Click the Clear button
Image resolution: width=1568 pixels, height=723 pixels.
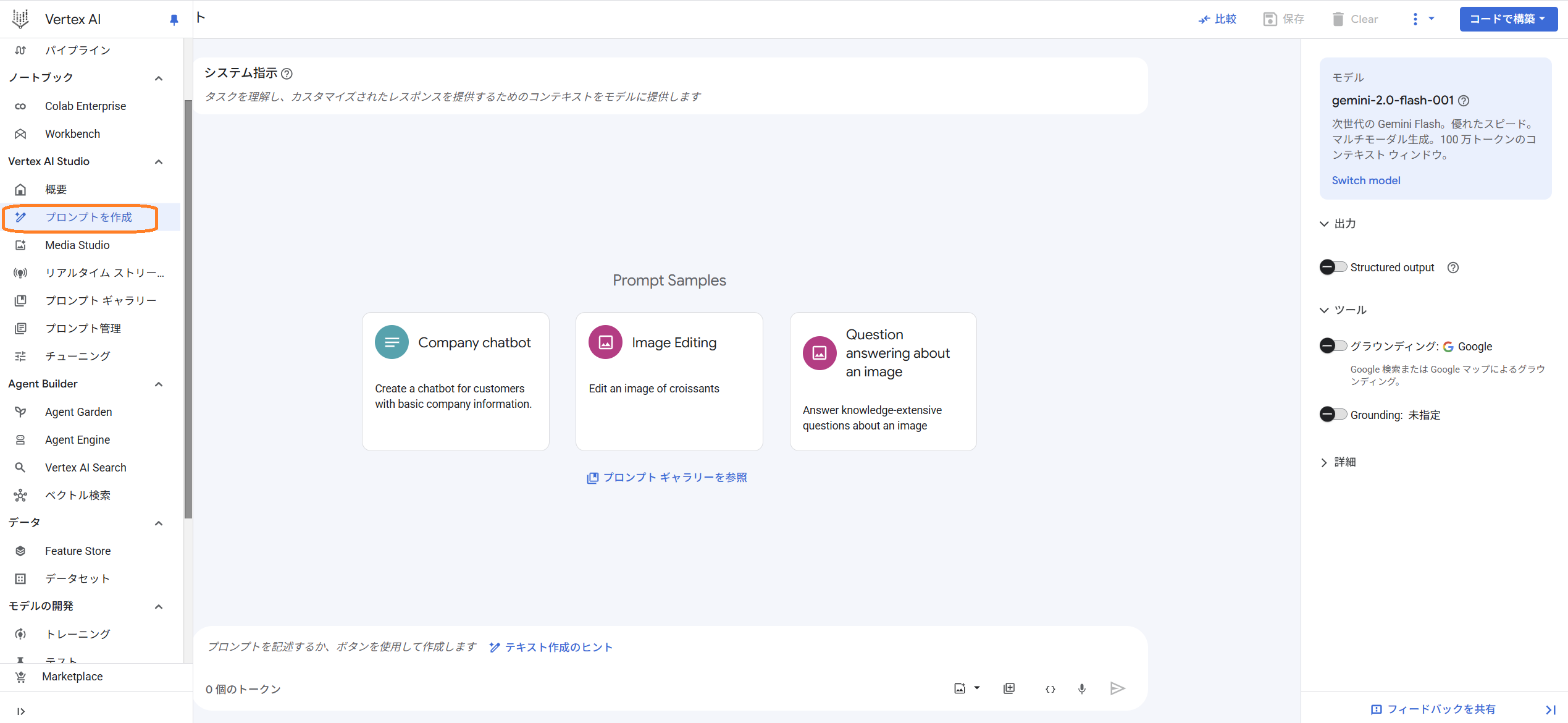pyautogui.click(x=1355, y=19)
